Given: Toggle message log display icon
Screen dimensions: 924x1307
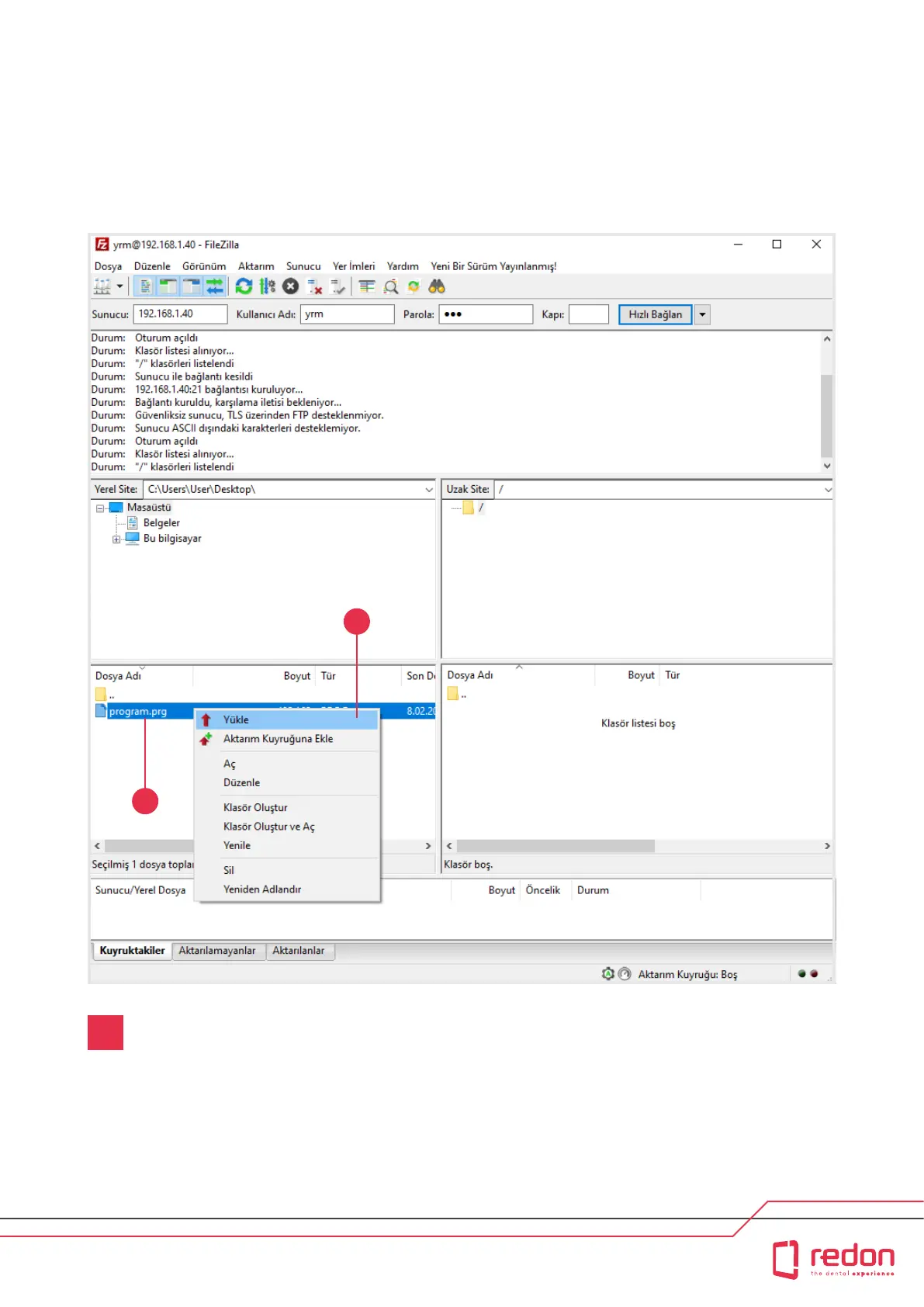Looking at the screenshot, I should [145, 286].
